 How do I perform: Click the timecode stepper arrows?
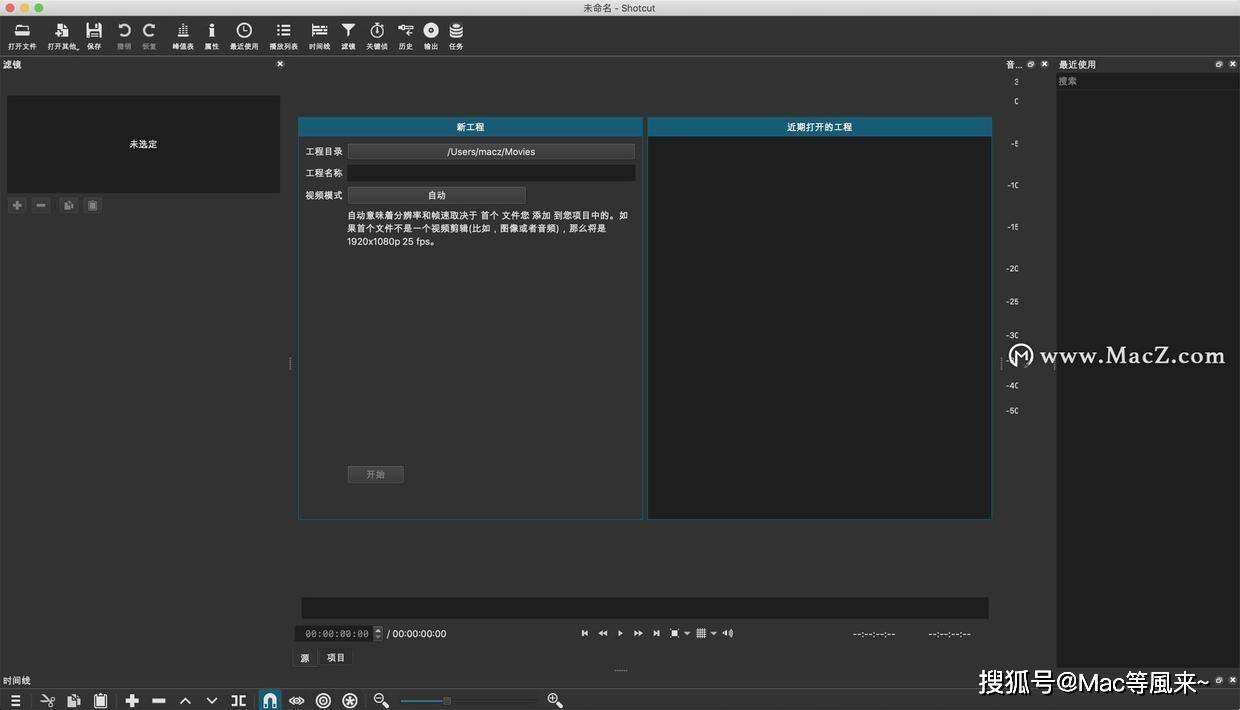pos(377,634)
